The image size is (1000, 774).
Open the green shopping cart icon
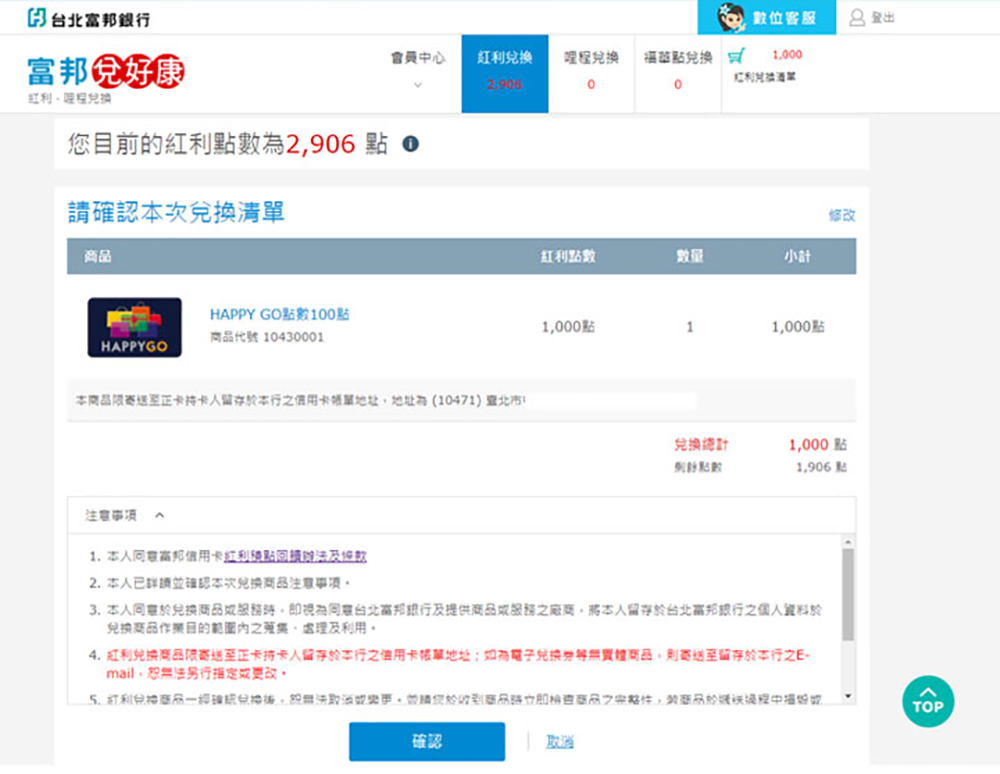pyautogui.click(x=737, y=56)
